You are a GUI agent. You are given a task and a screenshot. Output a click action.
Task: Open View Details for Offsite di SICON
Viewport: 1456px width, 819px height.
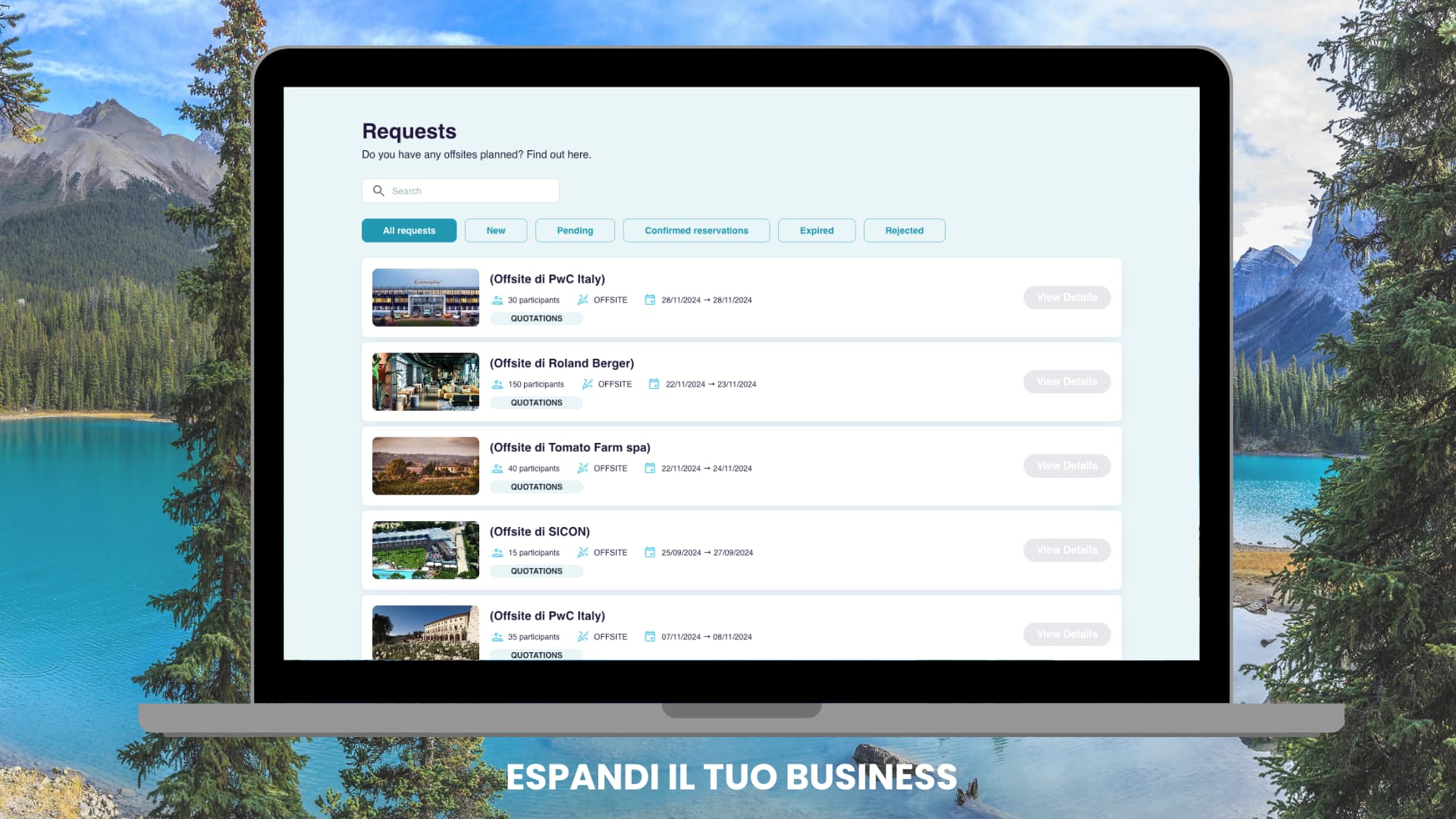tap(1067, 550)
